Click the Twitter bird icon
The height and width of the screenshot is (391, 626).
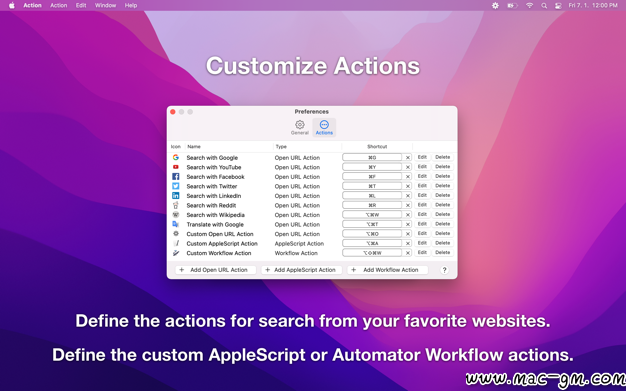(176, 186)
